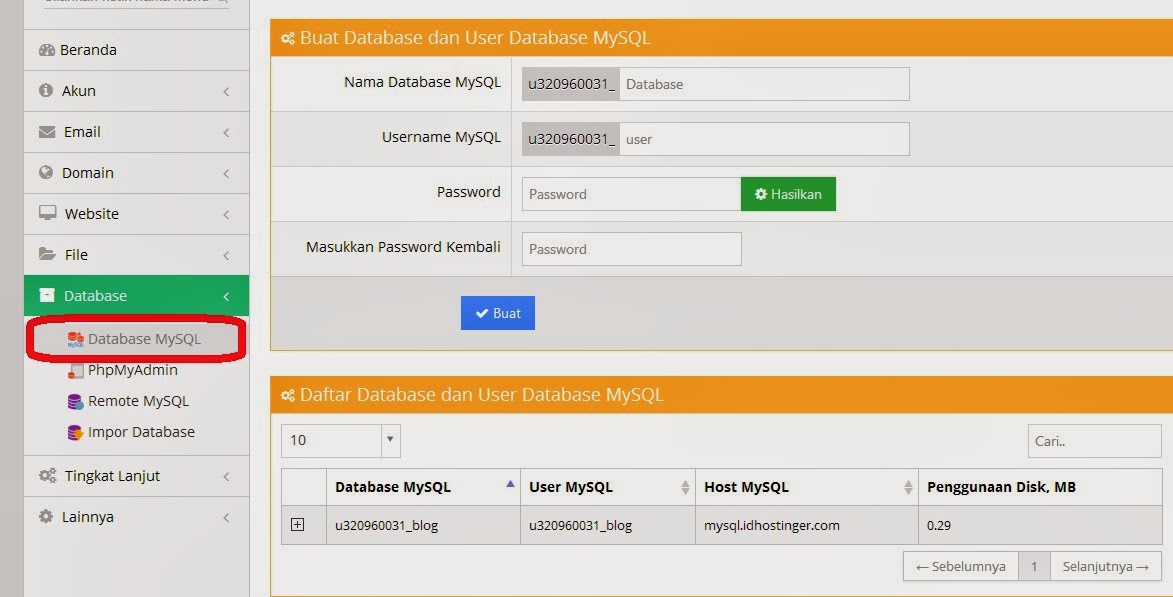Click the Akun info icon

(46, 90)
